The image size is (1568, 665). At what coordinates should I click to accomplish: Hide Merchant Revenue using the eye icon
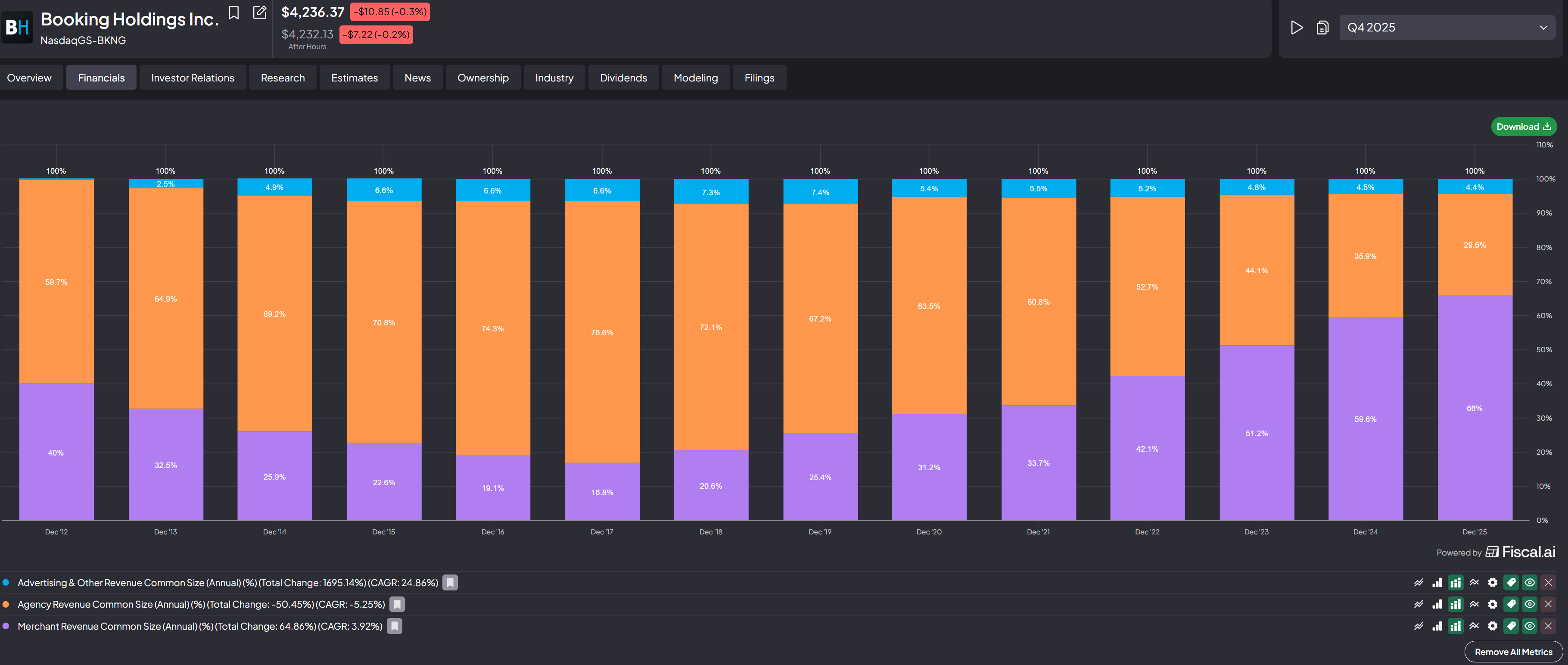[x=1530, y=626]
